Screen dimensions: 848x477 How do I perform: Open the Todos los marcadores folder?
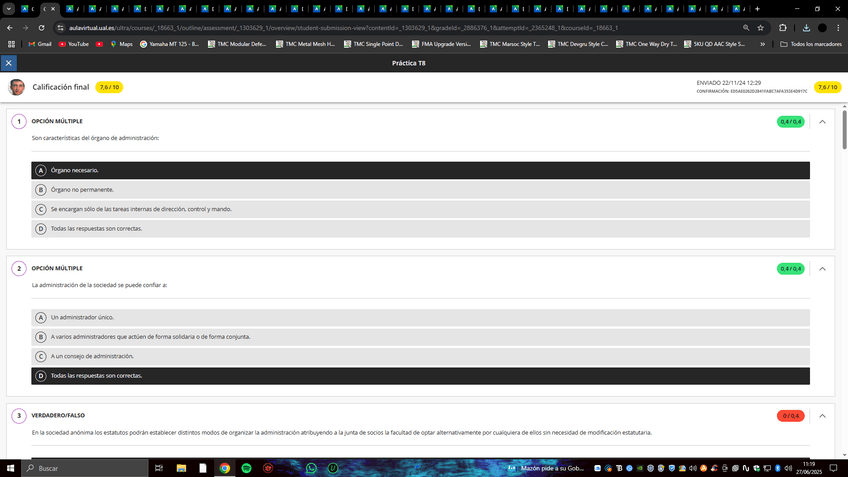coord(811,44)
